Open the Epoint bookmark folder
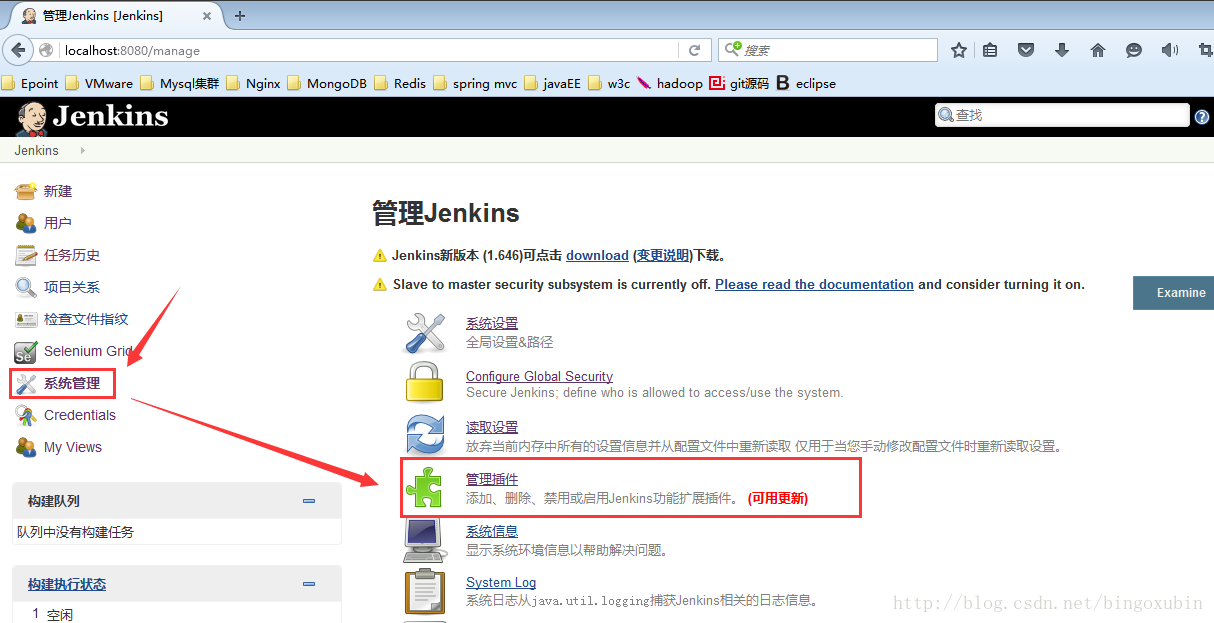This screenshot has height=623, width=1214. tap(30, 83)
